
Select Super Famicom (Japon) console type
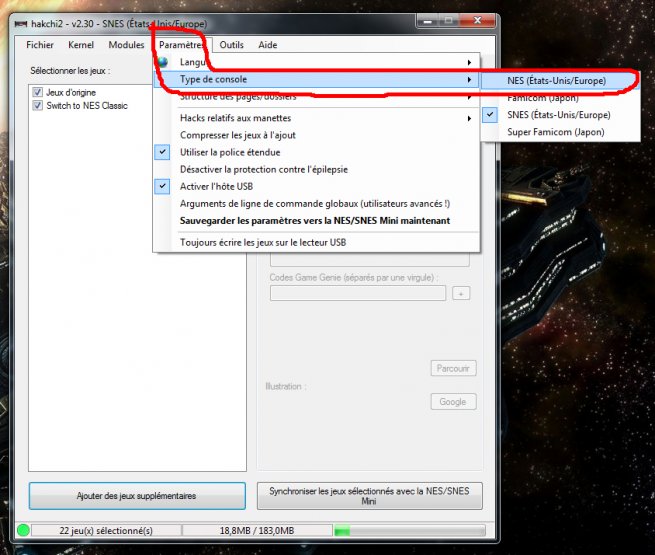pyautogui.click(x=561, y=132)
